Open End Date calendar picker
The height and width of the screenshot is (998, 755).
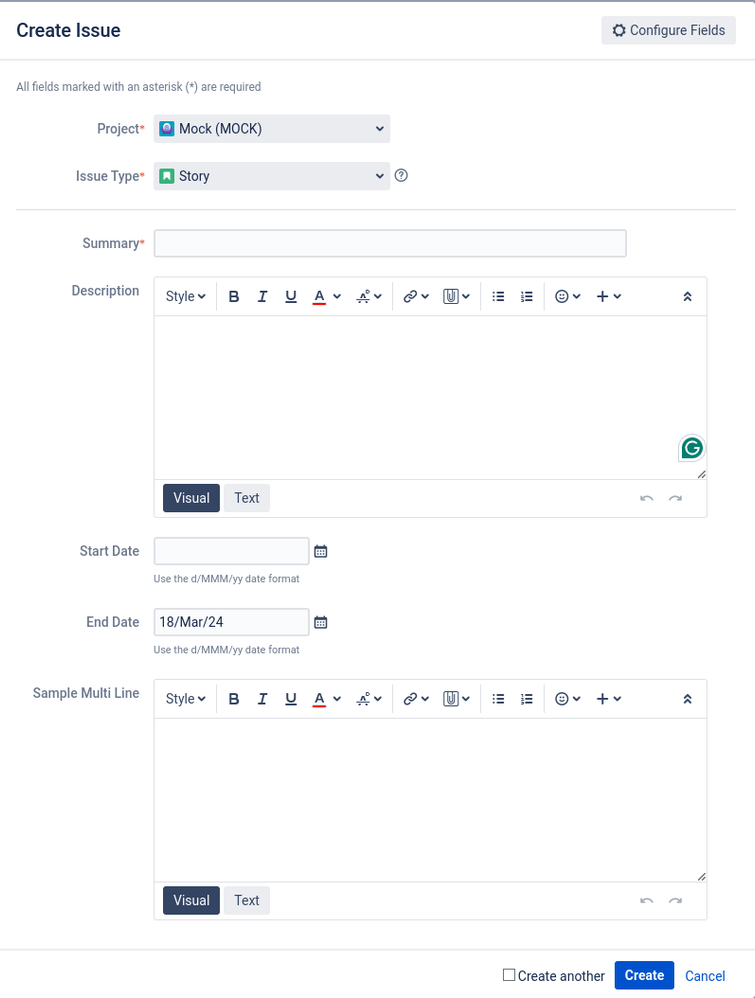[321, 622]
